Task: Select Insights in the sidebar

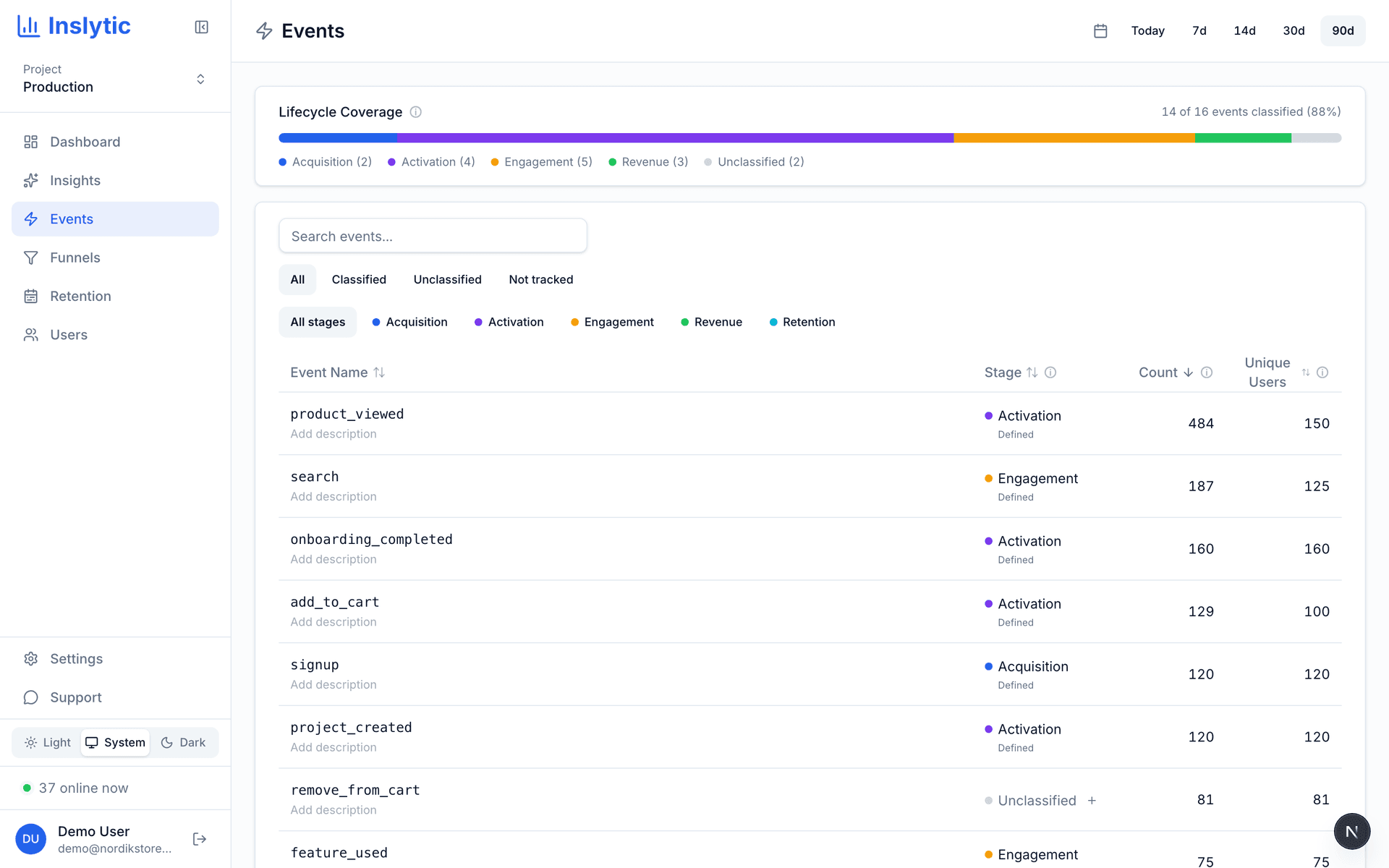Action: (75, 180)
